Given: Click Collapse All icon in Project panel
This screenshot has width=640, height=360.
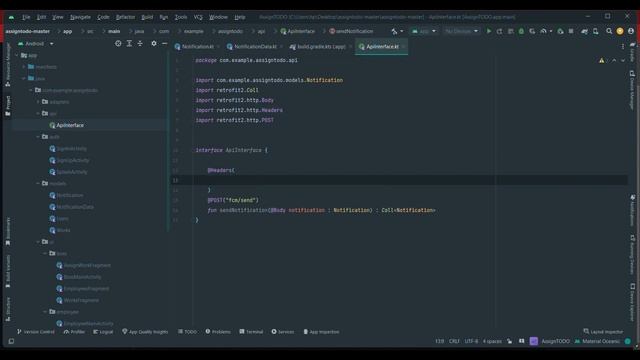Looking at the screenshot, I should click(x=140, y=43).
